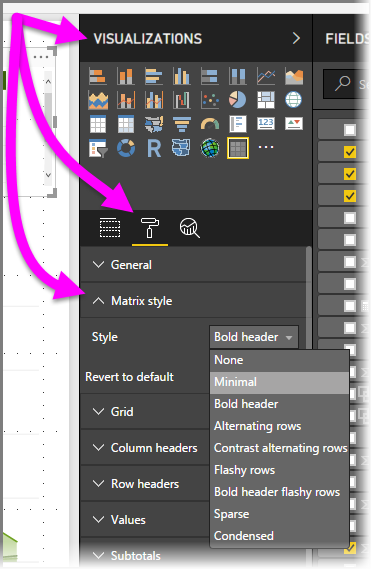This screenshot has width=372, height=570.
Task: Choose Alternating rows style
Action: coord(279,426)
